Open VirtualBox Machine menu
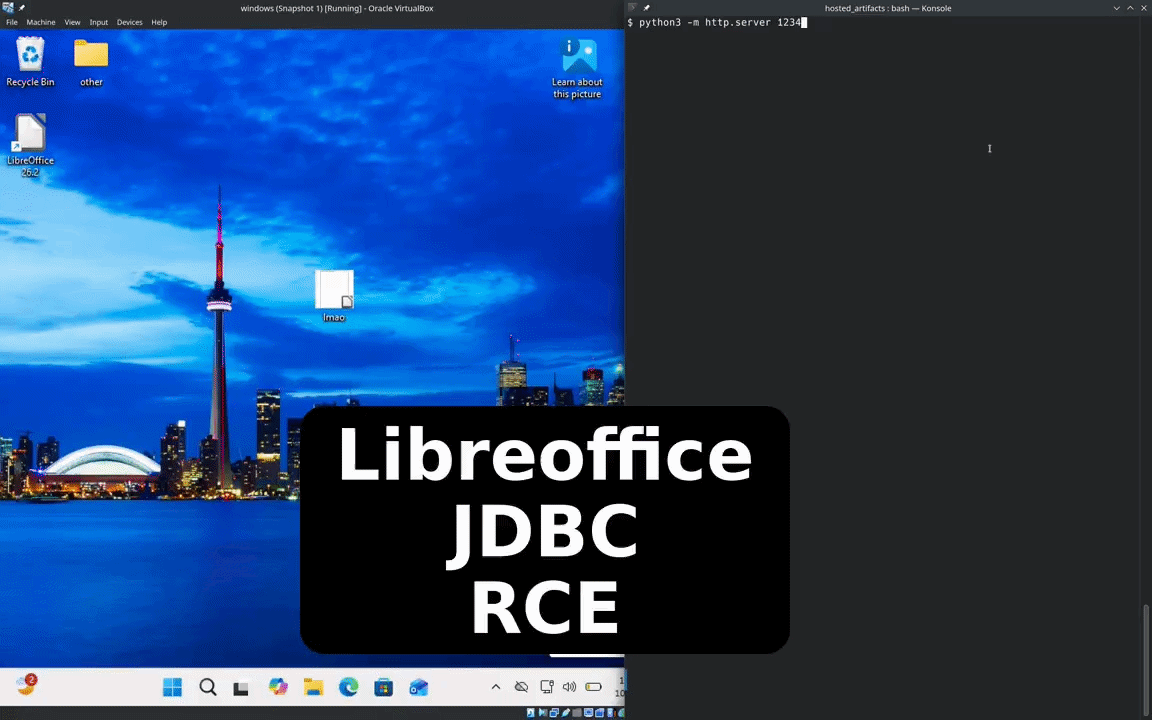Viewport: 1152px width, 720px height. [x=41, y=22]
